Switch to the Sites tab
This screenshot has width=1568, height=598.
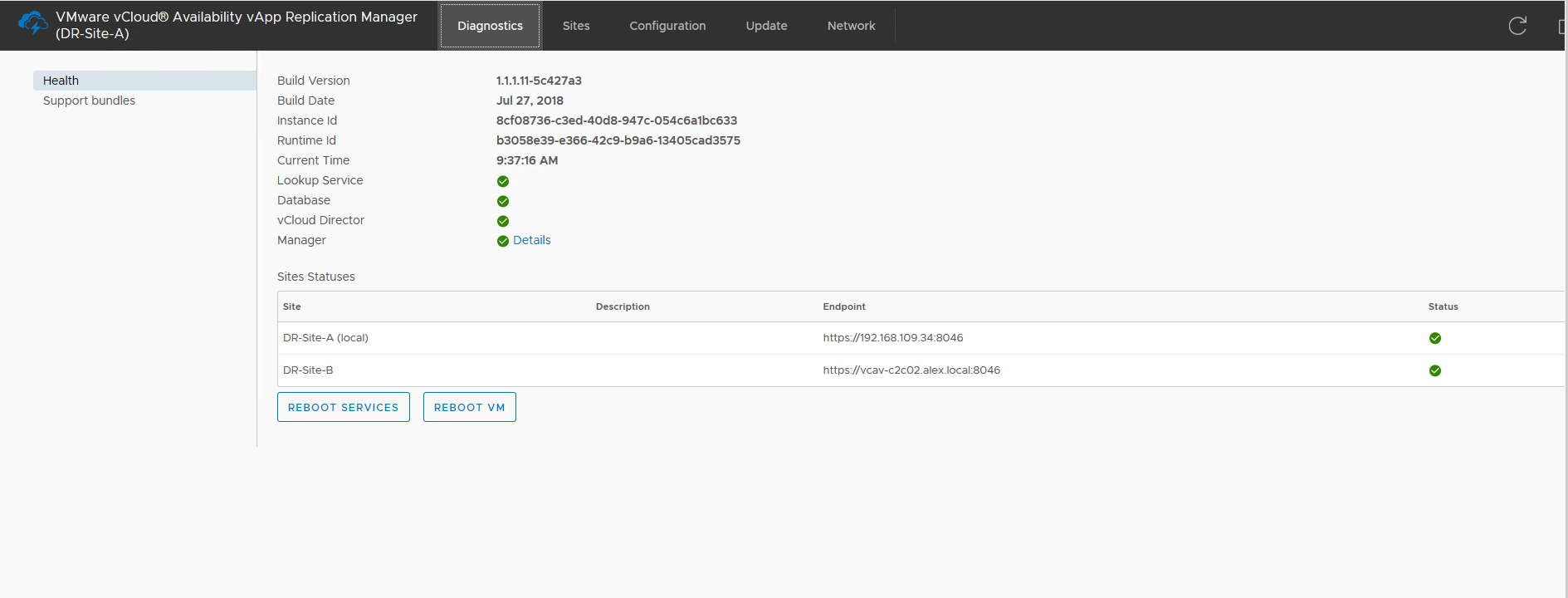[x=576, y=26]
